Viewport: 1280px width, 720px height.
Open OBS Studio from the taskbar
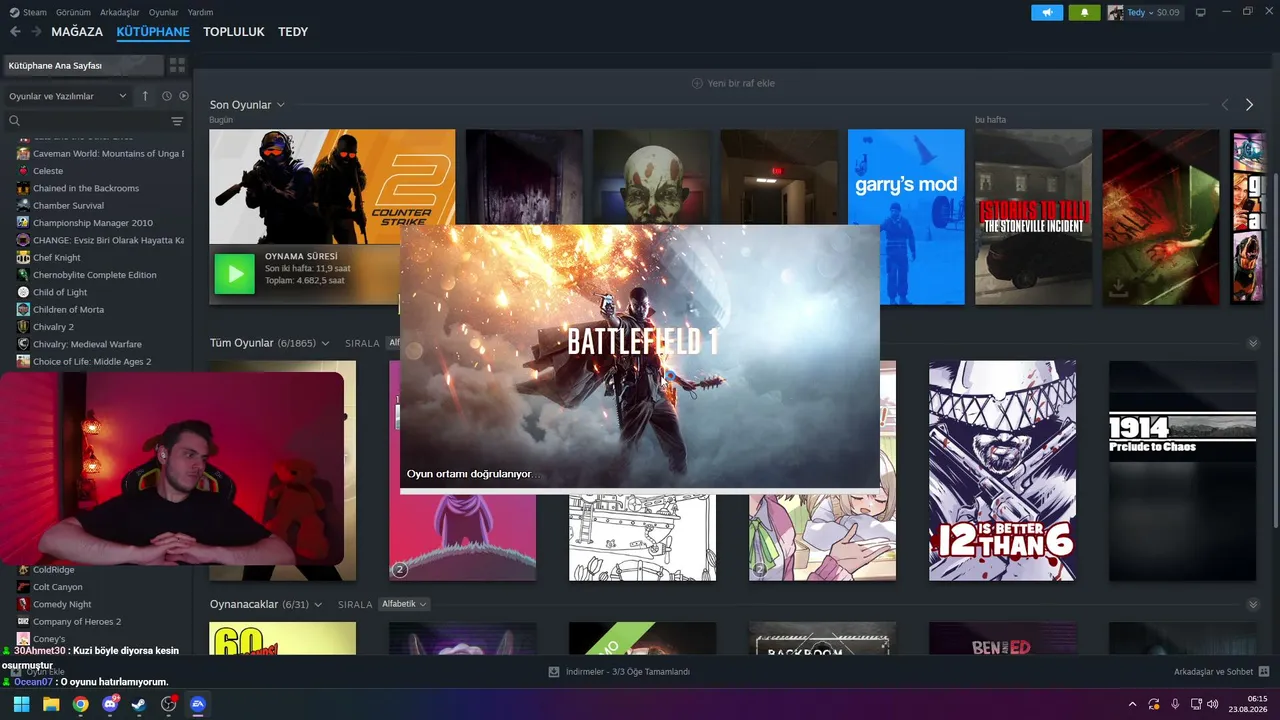point(169,704)
